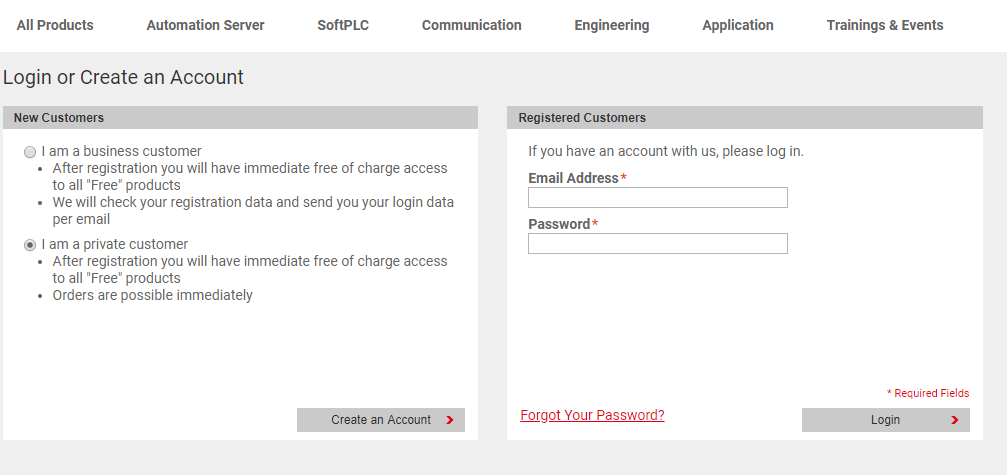Screen dimensions: 1007x475
Task: Click the 'I am a business customer' label
Action: tap(121, 151)
